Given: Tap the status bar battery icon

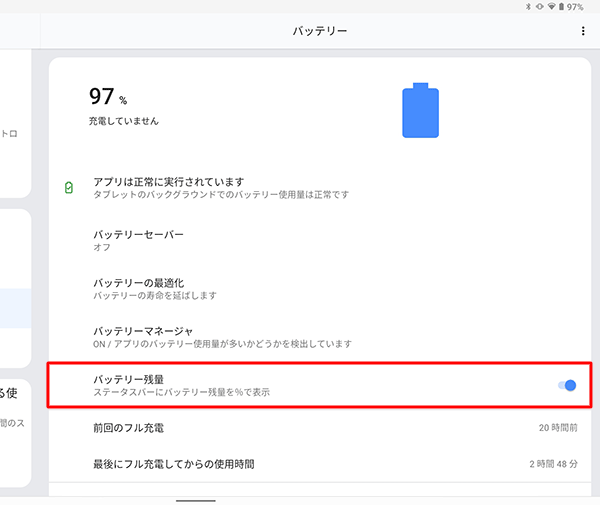Looking at the screenshot, I should tap(561, 7).
